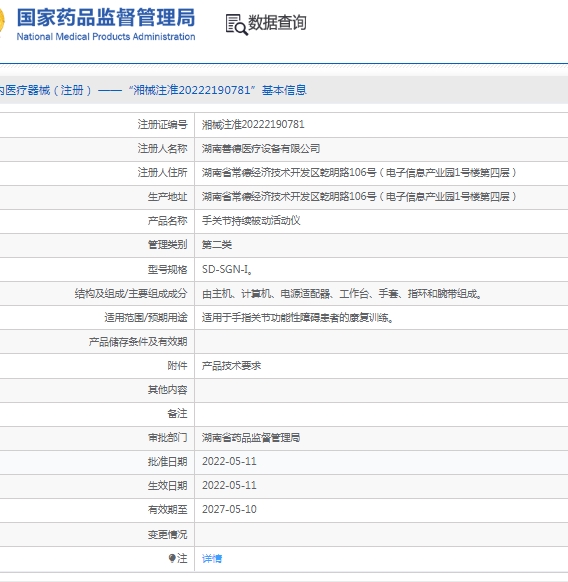Click the 有效期至 value 2027-05-10
Viewport: 568px width, 582px height.
(x=229, y=509)
